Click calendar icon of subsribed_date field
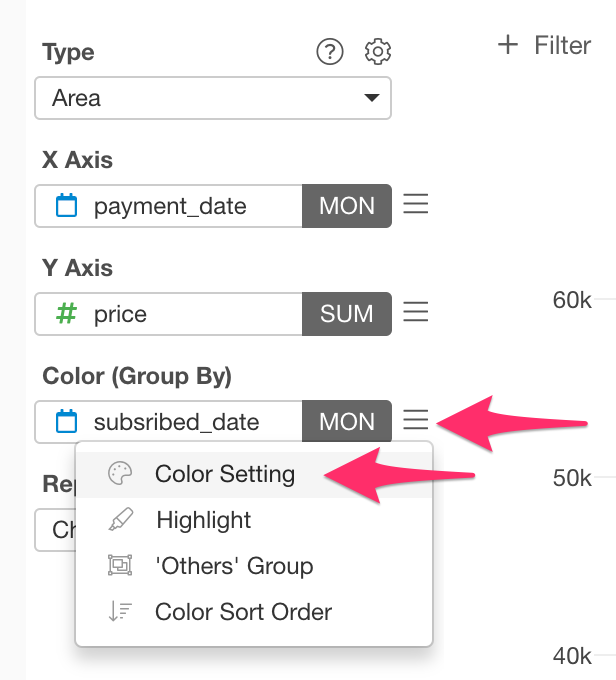The height and width of the screenshot is (680, 616). [x=66, y=421]
